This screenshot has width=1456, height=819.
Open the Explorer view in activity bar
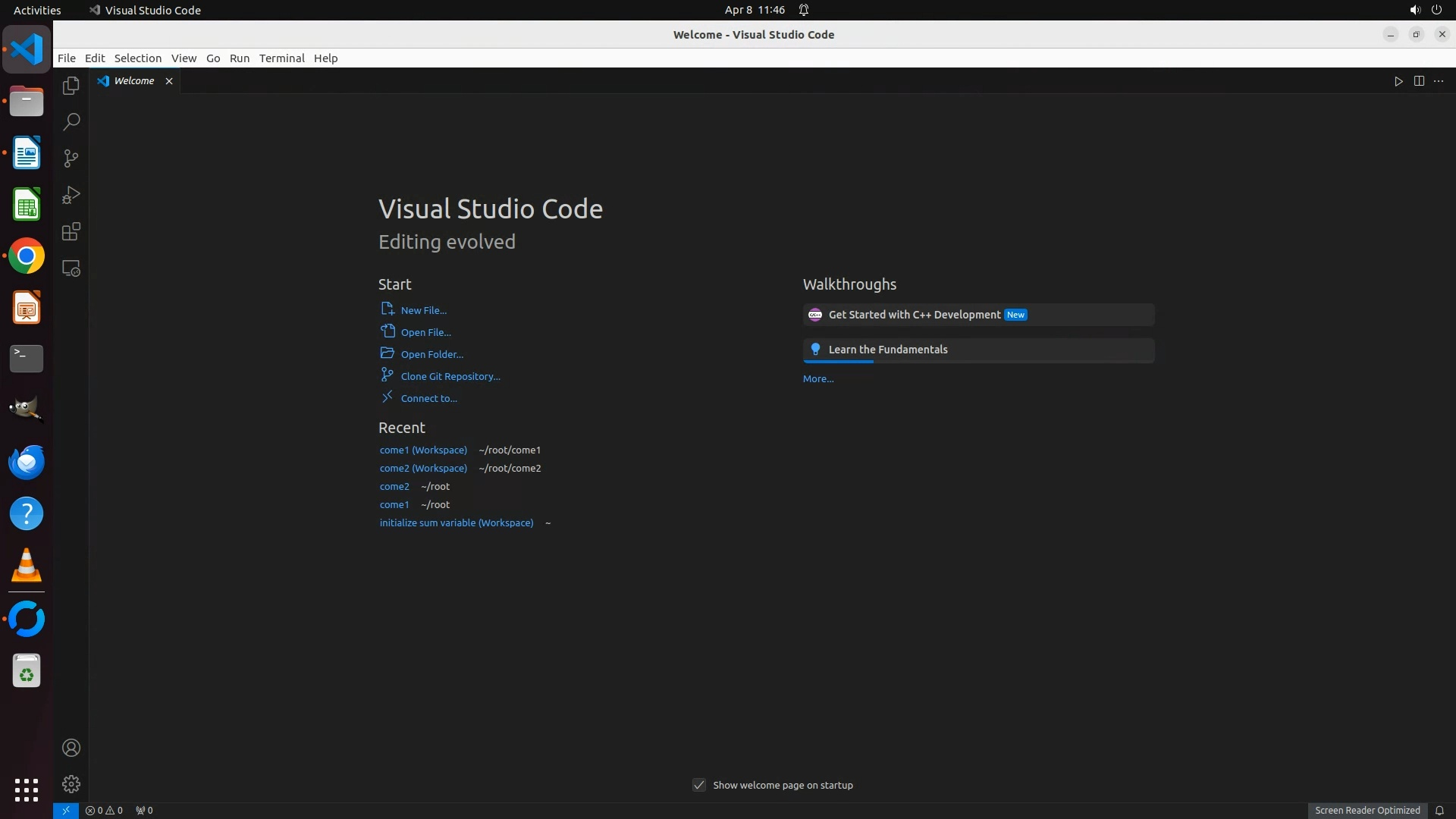pos(71,86)
